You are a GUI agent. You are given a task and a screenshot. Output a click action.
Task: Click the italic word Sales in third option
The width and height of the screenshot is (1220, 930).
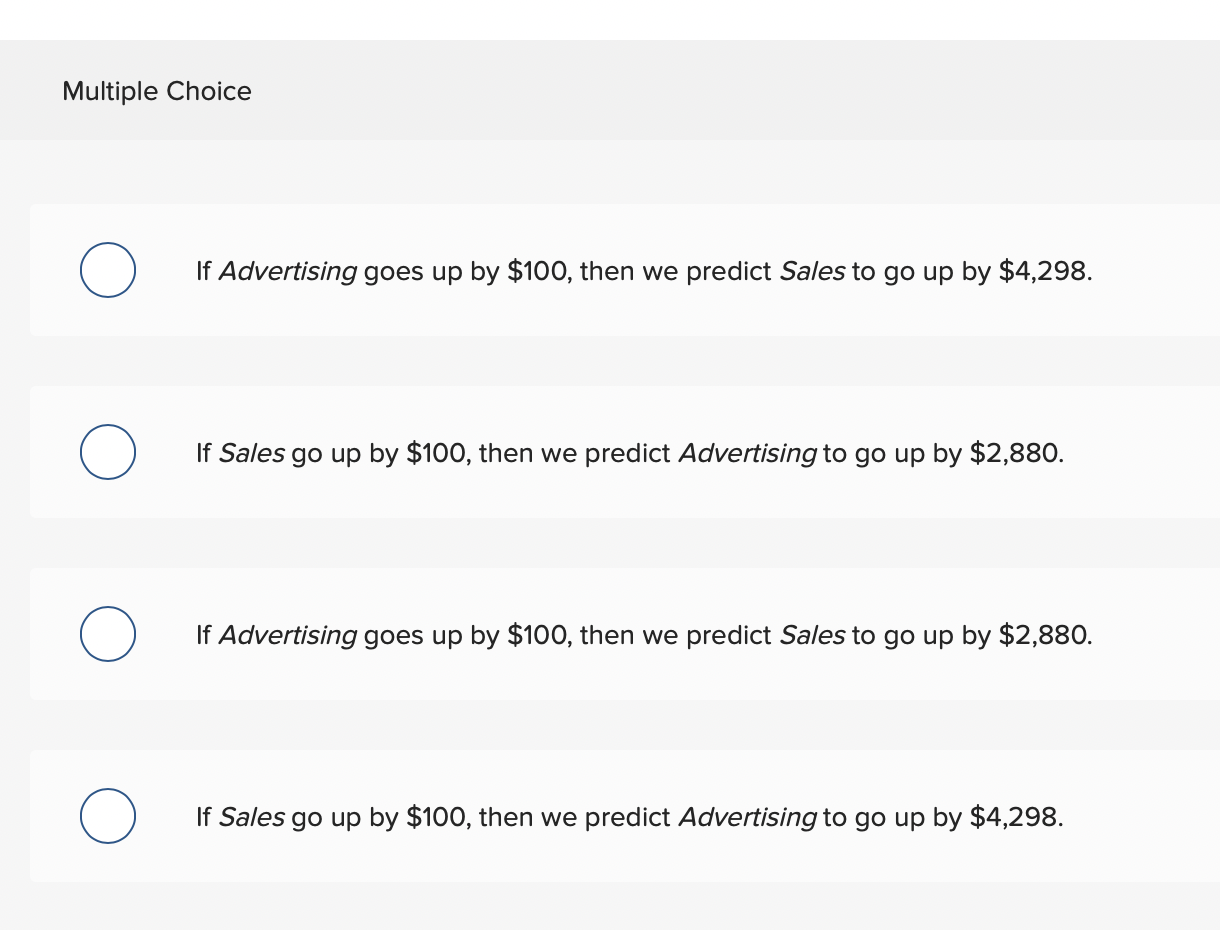pyautogui.click(x=811, y=636)
